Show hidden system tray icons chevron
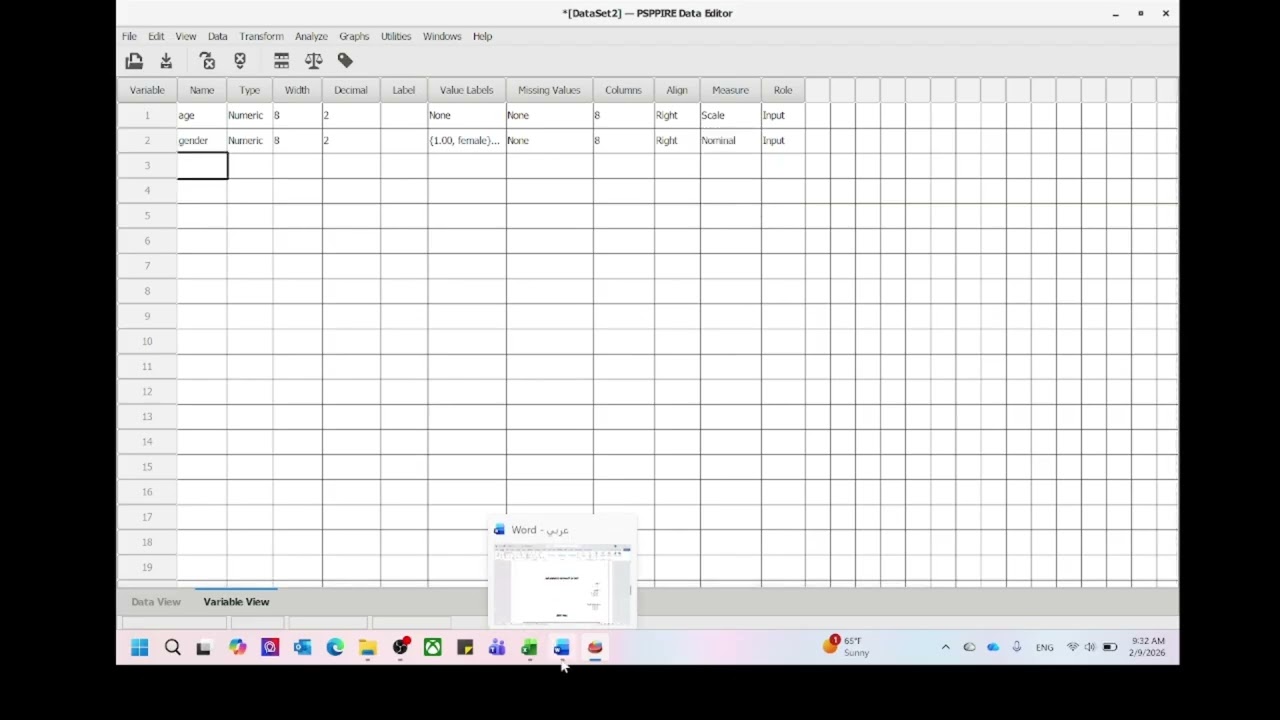1280x720 pixels. 945,647
